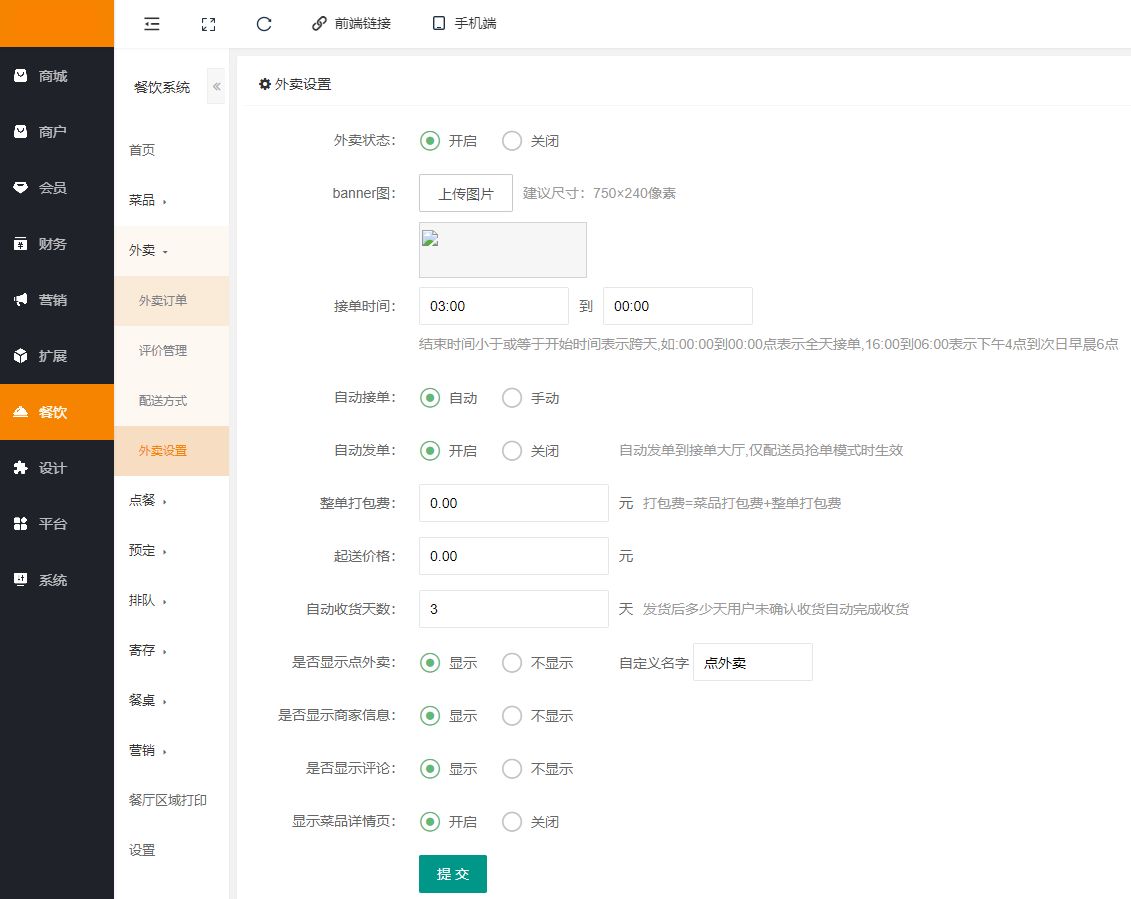Click the 上传图片 upload button

click(465, 193)
